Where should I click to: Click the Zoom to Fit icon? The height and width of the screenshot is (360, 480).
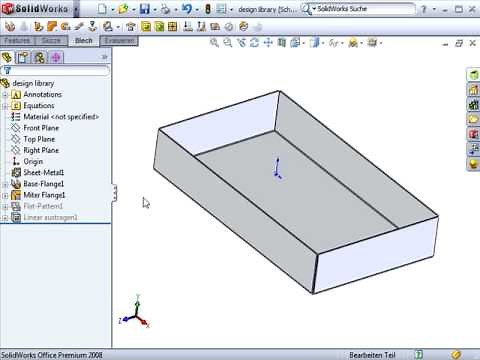[214, 43]
